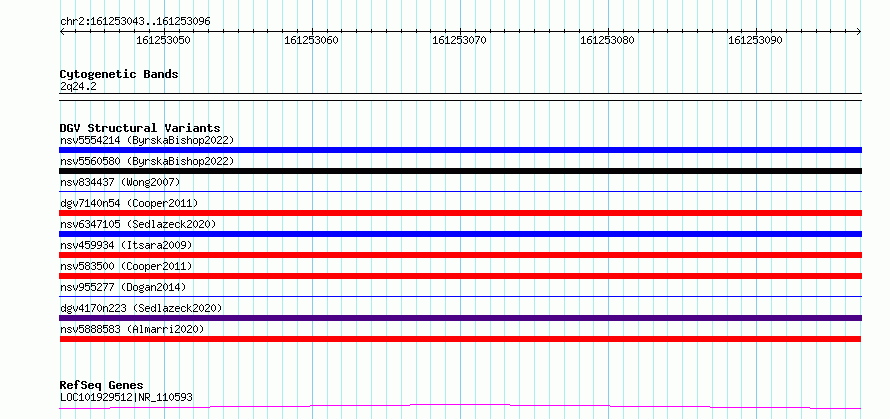Open the dgv7140n54 (Cooper2011) variant
The image size is (890, 419).
pyautogui.click(x=129, y=203)
